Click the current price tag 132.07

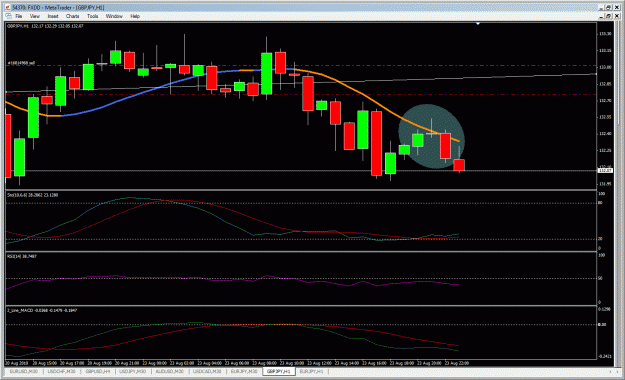605,171
